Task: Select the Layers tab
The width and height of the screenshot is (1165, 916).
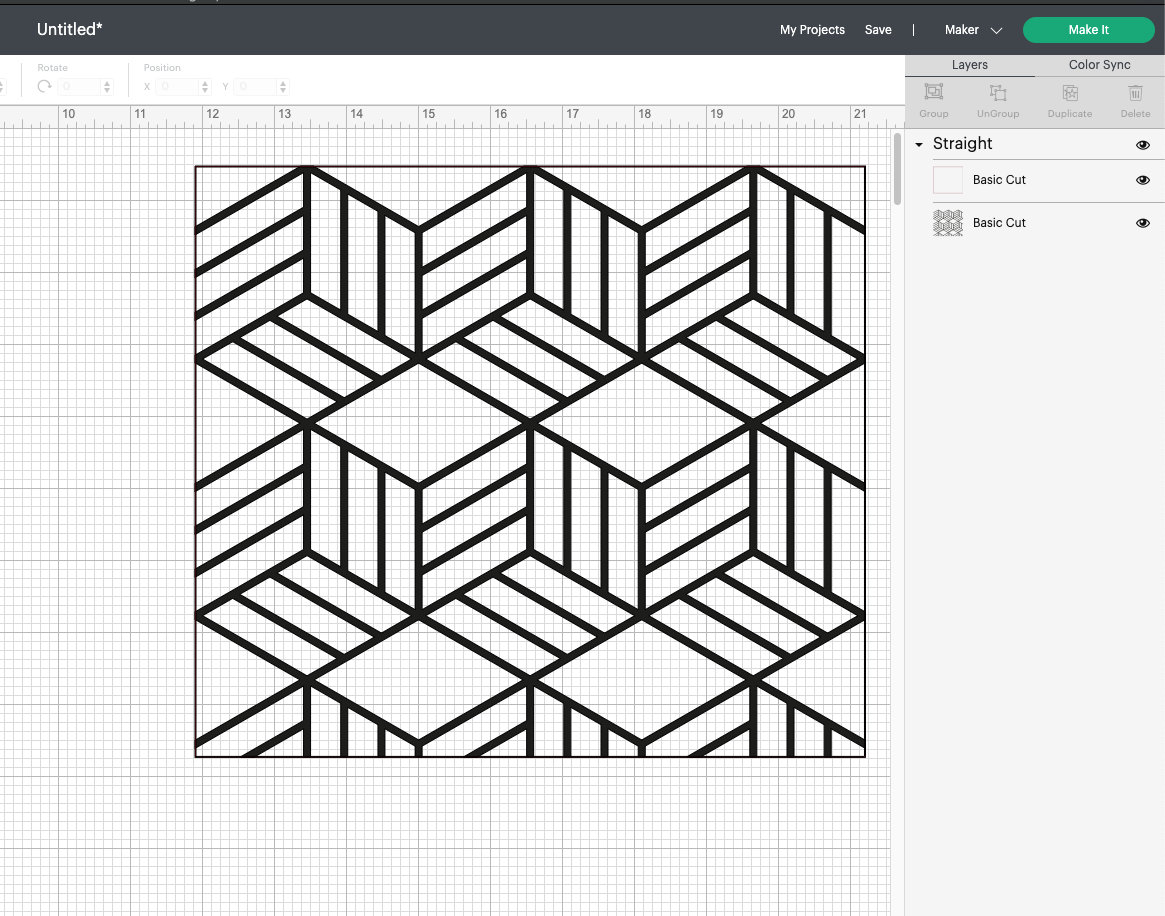Action: coord(969,65)
